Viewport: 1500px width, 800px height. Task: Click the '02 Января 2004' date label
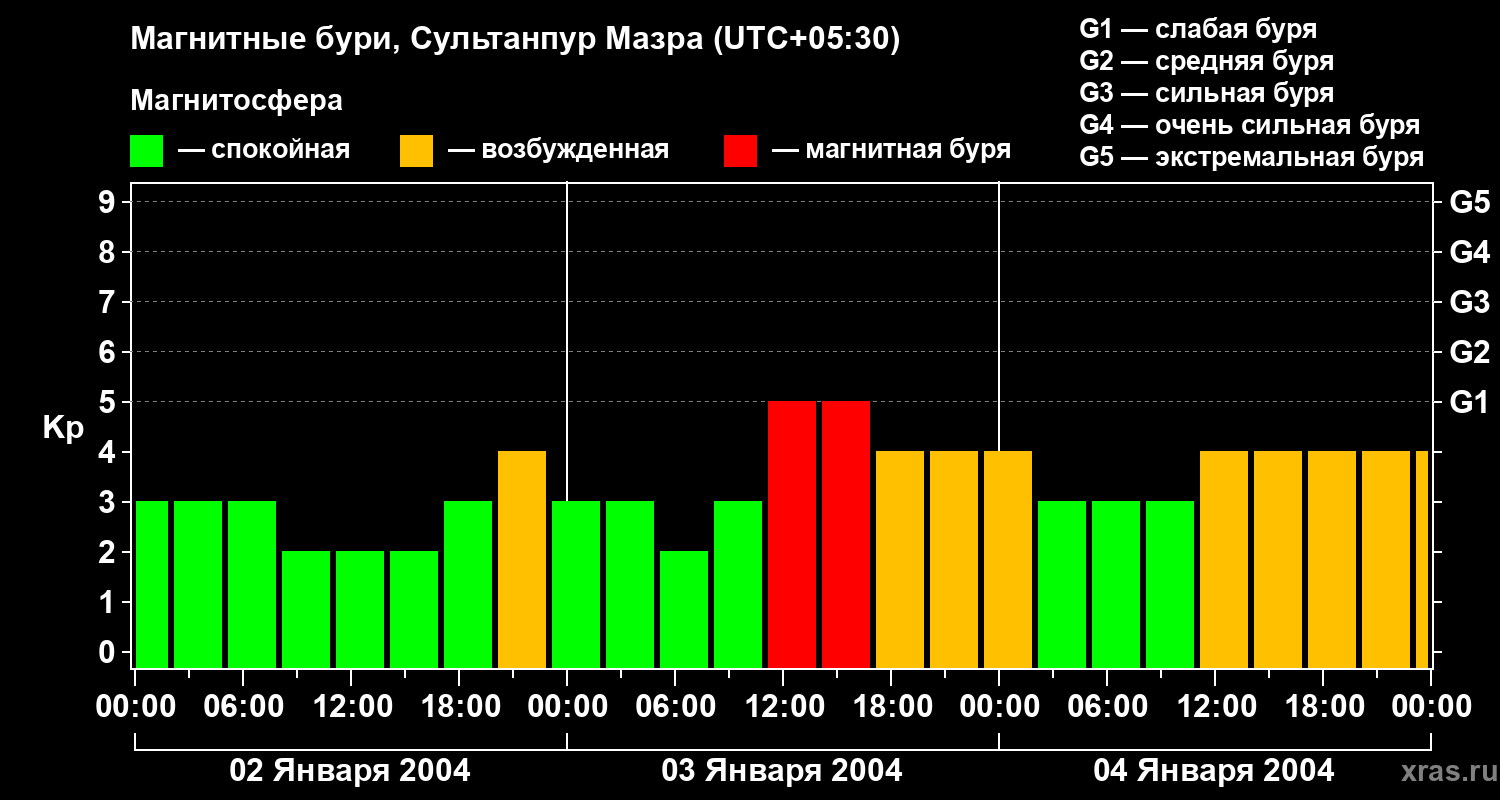(x=350, y=771)
